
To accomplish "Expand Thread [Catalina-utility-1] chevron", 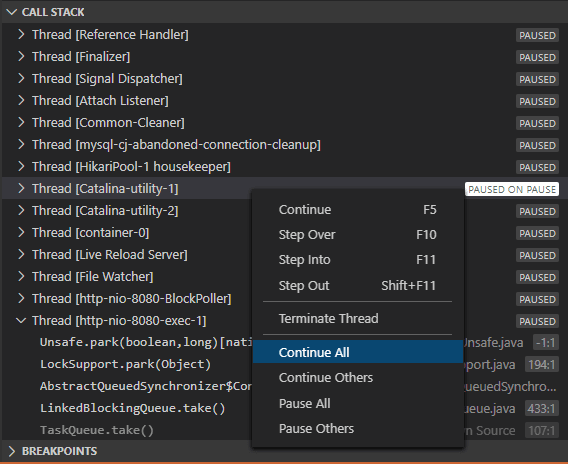I will coord(21,188).
